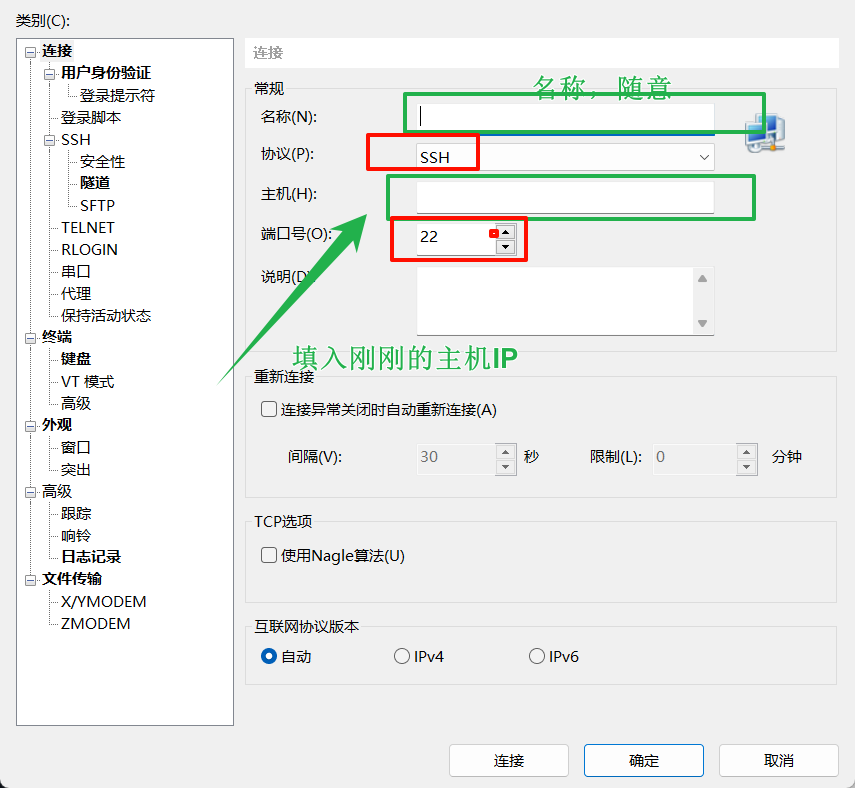
Task: Select the 文件传输 category label
Action: (x=71, y=579)
